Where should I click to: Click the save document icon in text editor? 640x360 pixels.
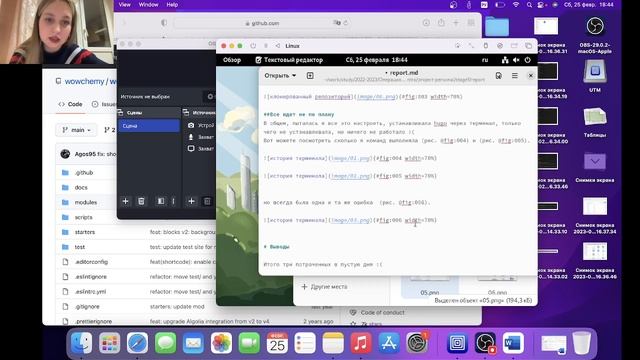pos(498,76)
